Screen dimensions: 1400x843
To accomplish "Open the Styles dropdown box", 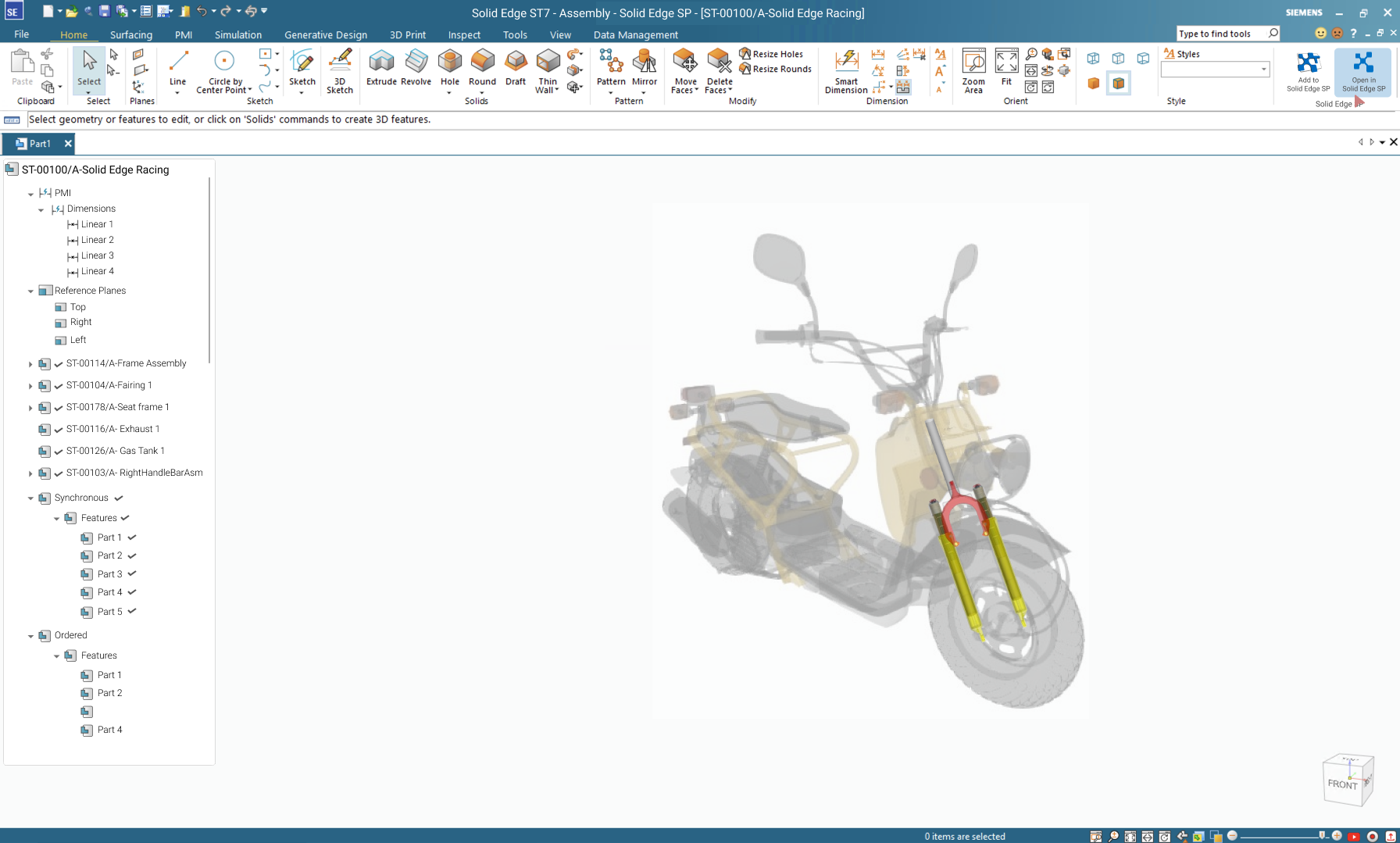I will point(1215,70).
